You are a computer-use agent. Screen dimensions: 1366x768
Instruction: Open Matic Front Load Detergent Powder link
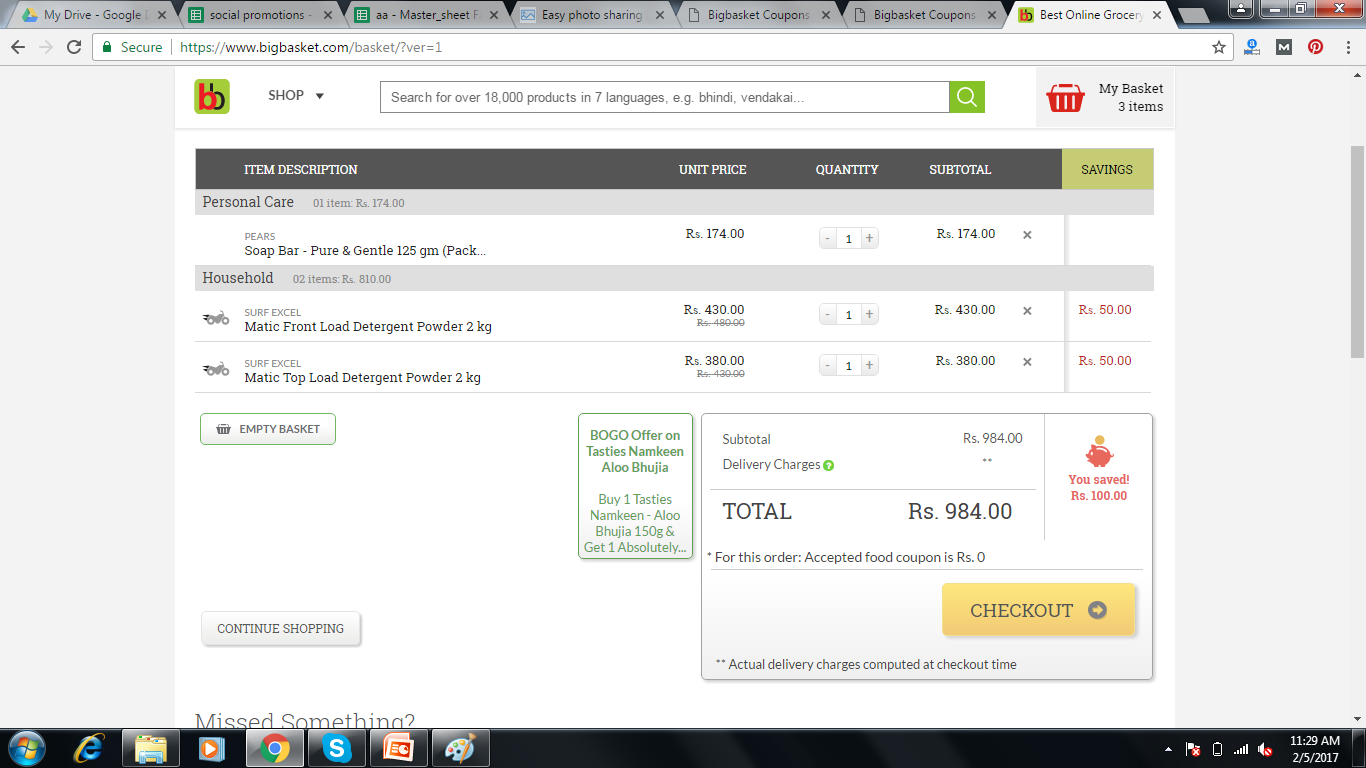click(368, 327)
